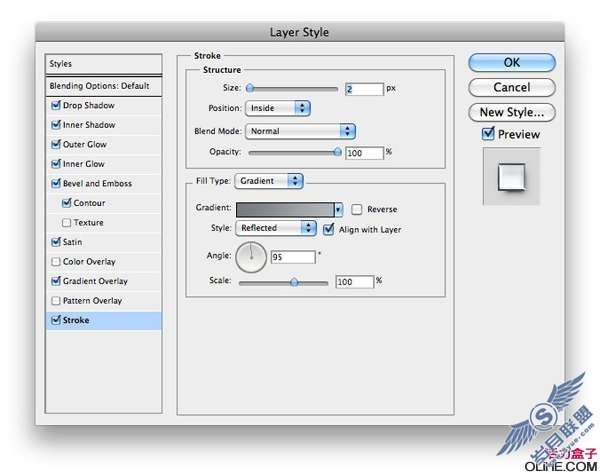Open the Texture sub-settings

(88, 222)
